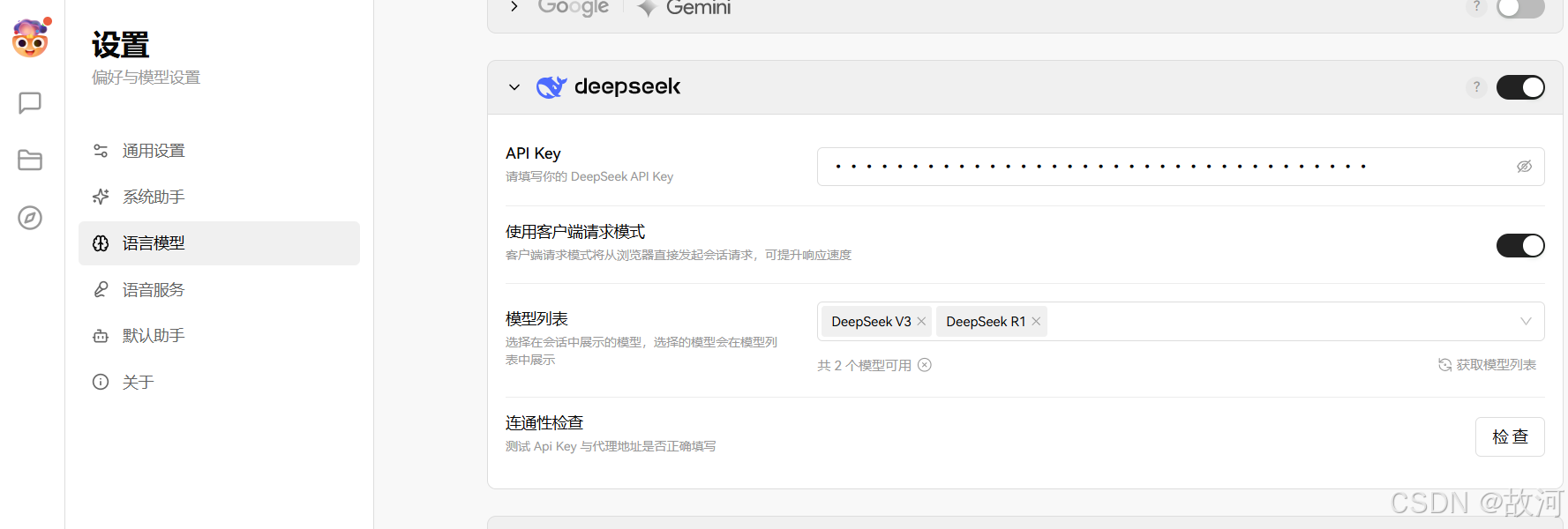Disable the deepseek provider toggle
The width and height of the screenshot is (1568, 529).
pos(1520,87)
